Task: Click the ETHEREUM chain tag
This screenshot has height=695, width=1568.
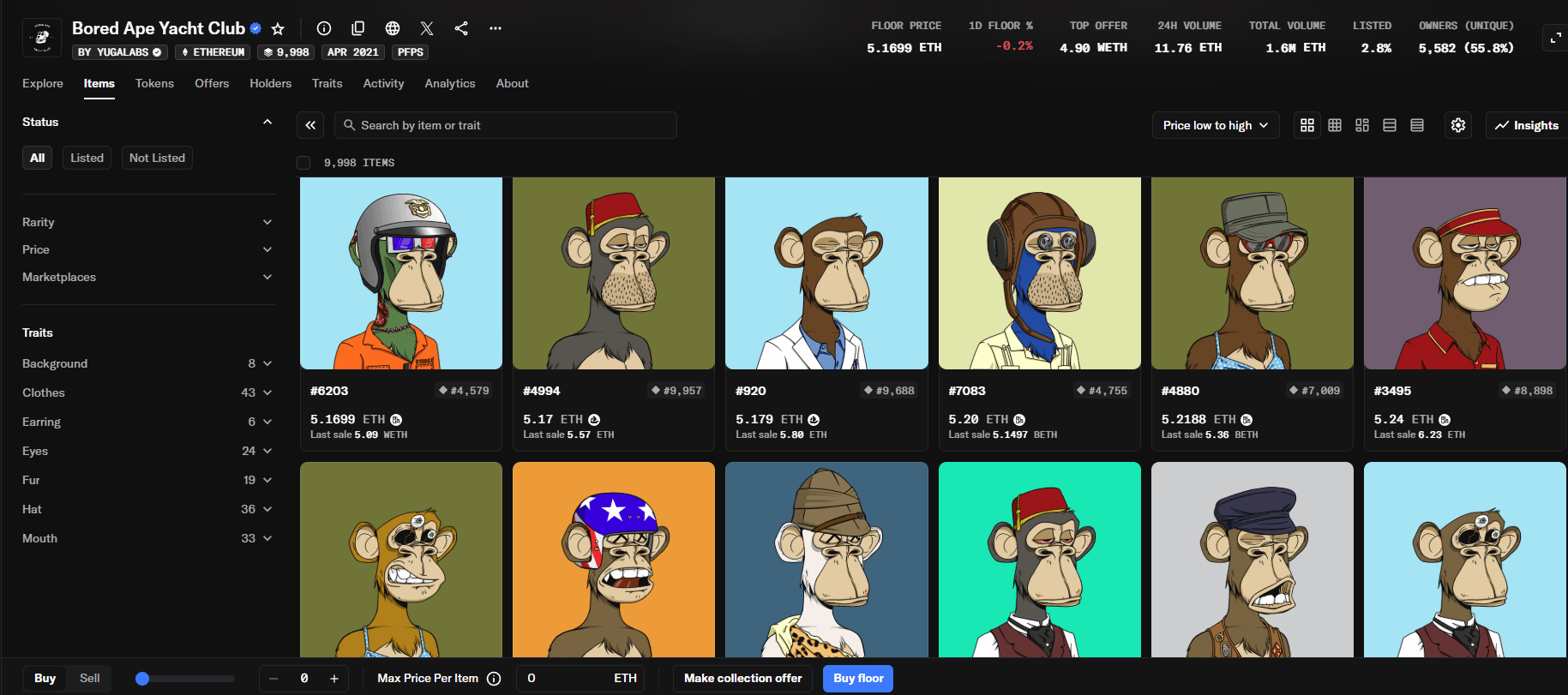Action: [x=213, y=52]
